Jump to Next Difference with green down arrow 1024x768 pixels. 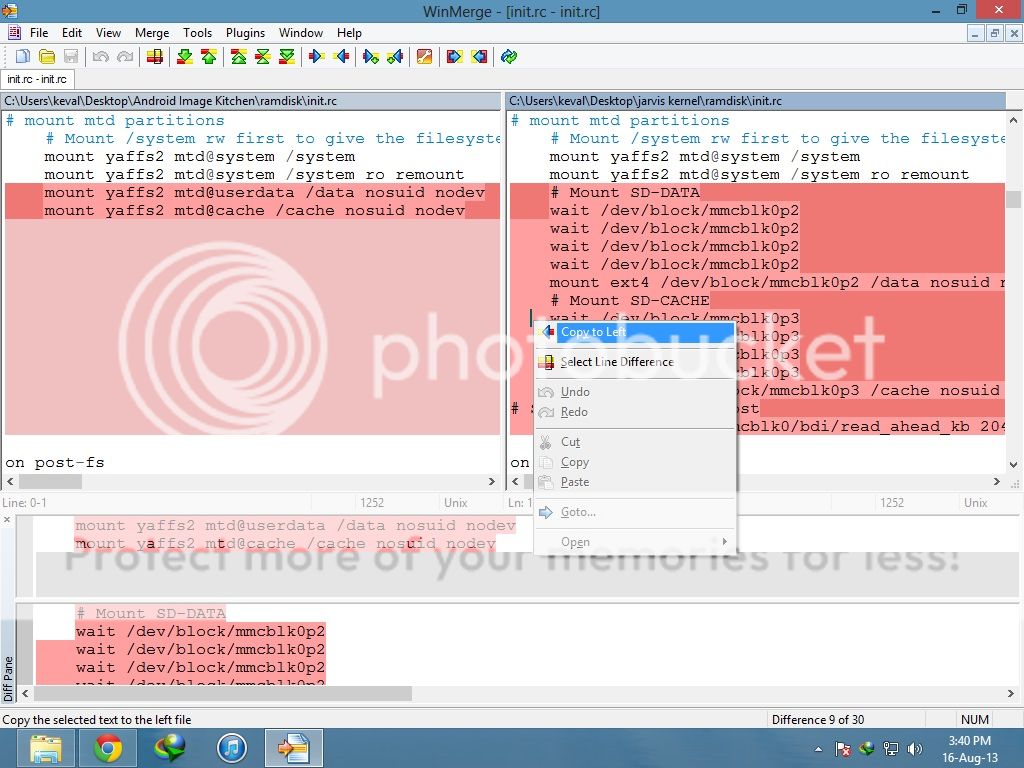point(185,57)
